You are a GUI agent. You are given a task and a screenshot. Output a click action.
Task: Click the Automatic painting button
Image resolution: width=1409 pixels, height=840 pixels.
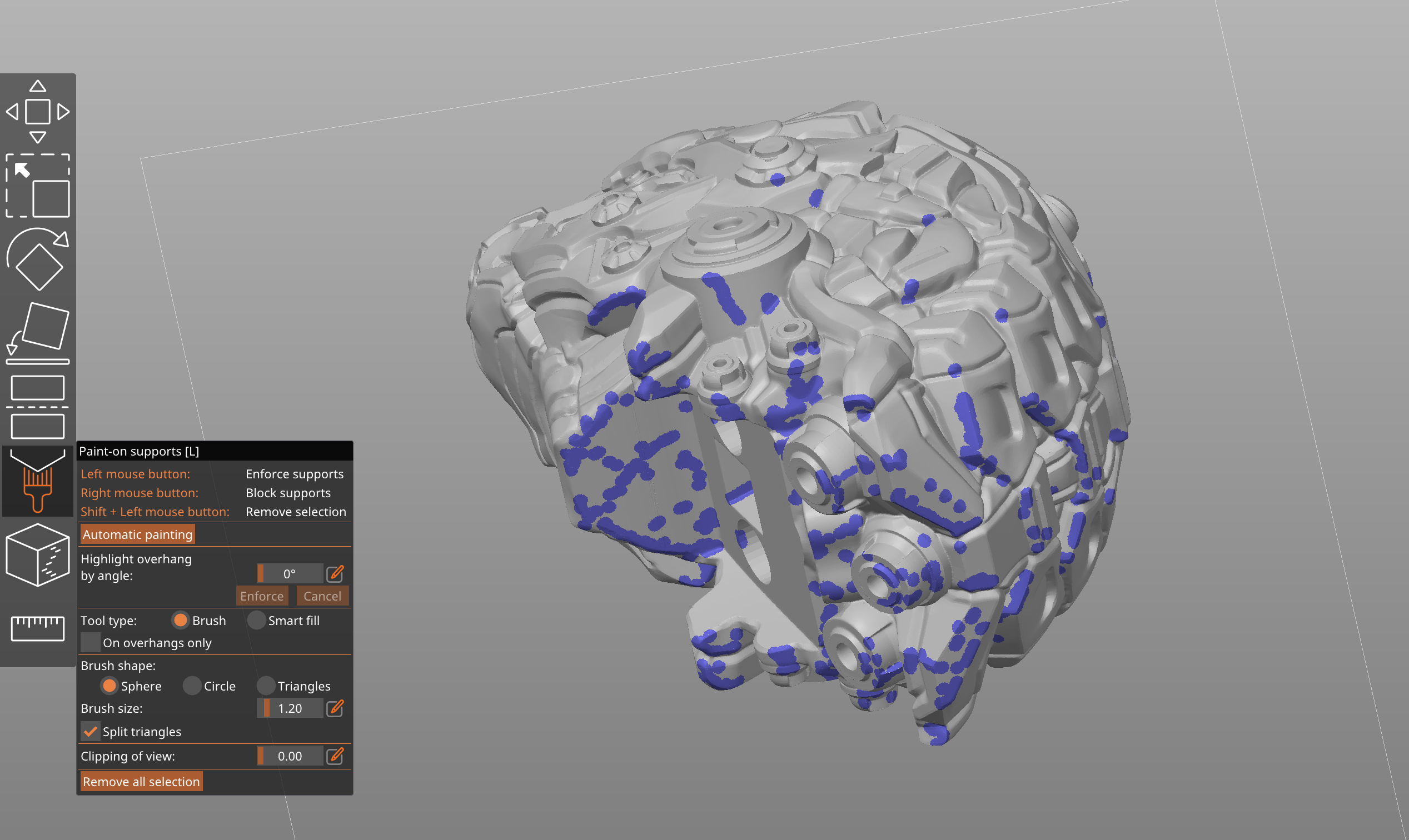pyautogui.click(x=138, y=534)
